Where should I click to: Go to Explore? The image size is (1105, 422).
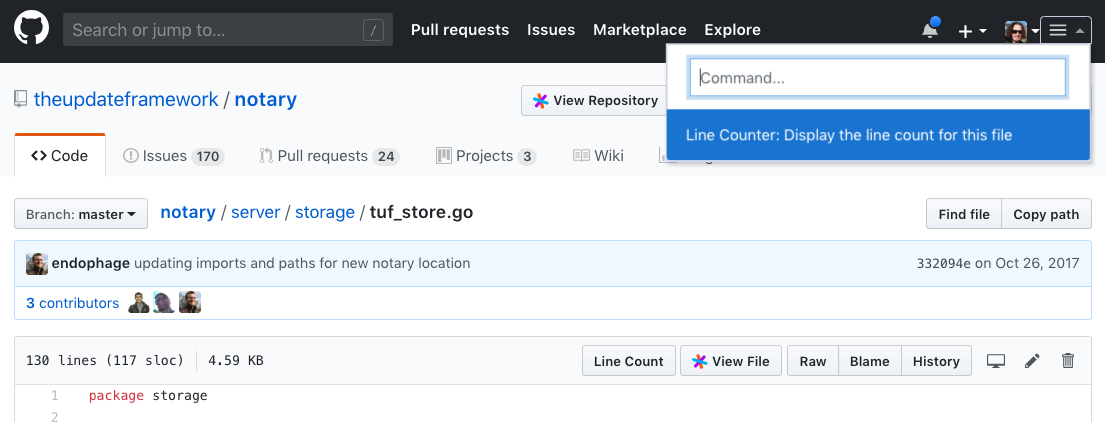pyautogui.click(x=732, y=30)
